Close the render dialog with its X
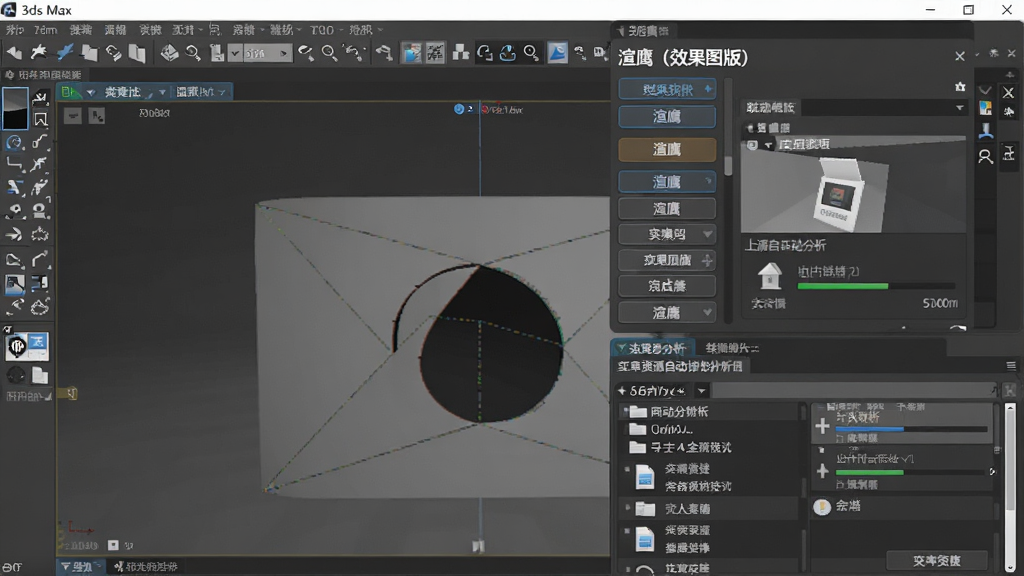 click(x=959, y=56)
